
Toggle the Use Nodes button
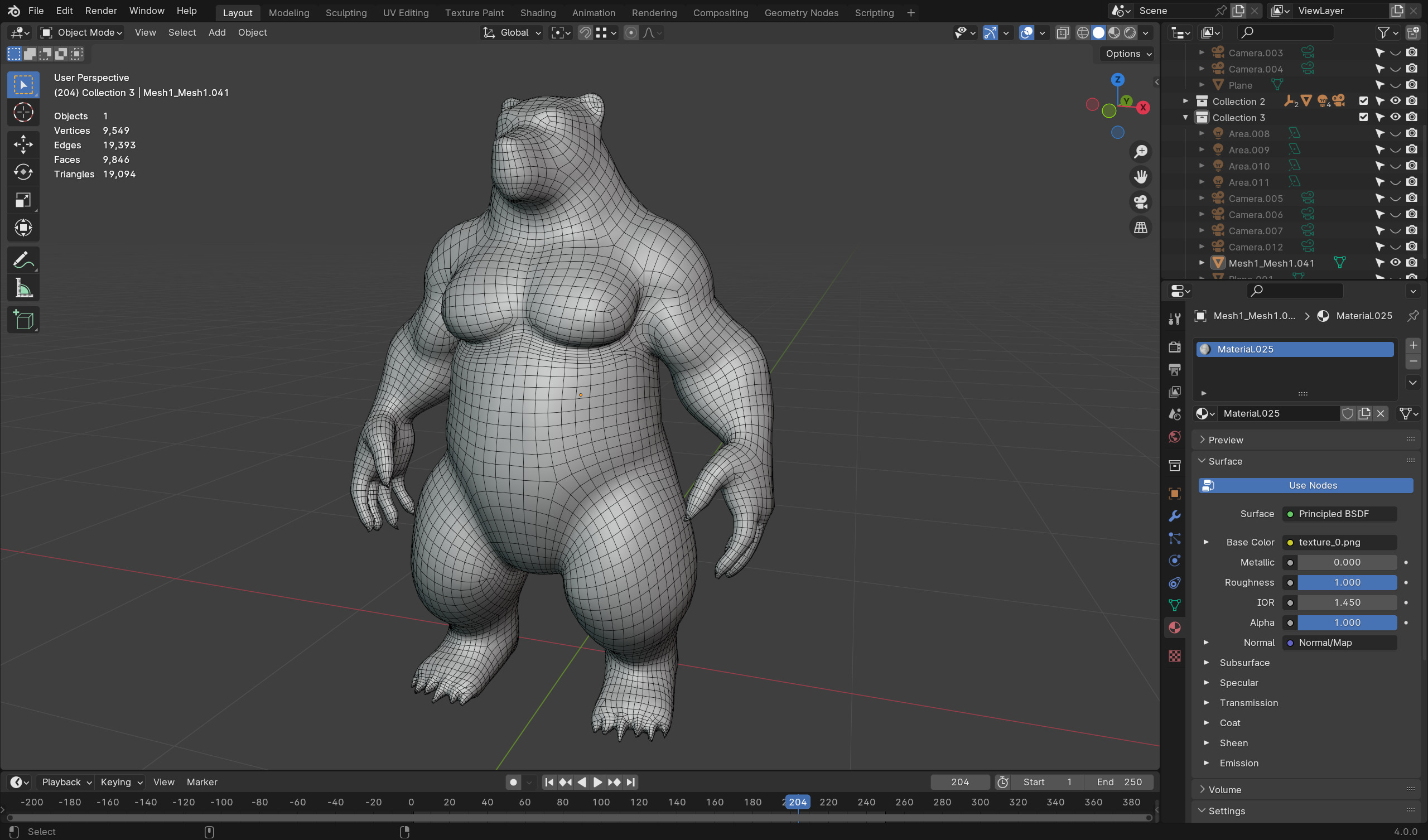(x=1305, y=485)
